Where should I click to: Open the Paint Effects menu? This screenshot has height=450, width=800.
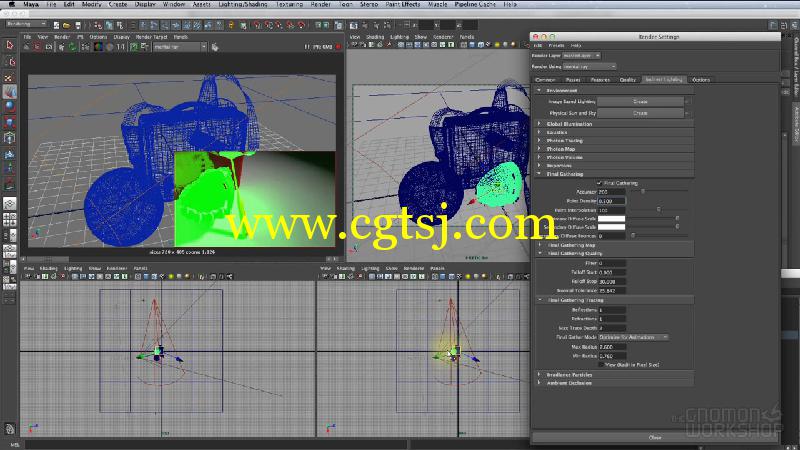[403, 4]
